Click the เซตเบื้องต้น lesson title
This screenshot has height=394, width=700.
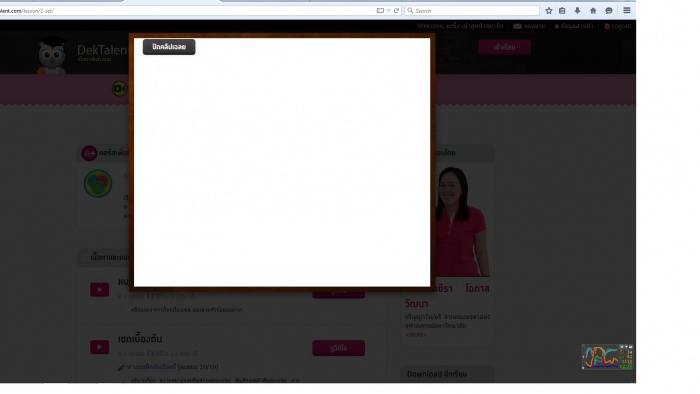(140, 339)
